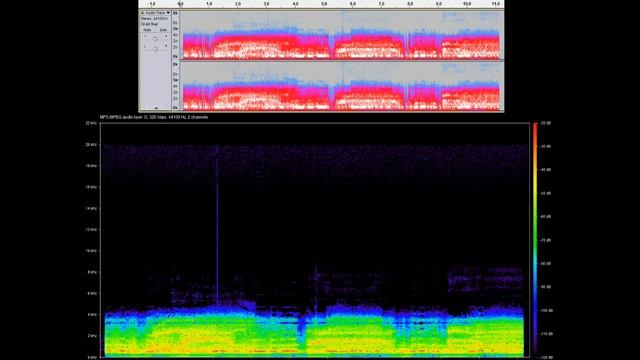Click the 9.0 second mark on the timeline ruler
This screenshot has height=360, width=640.
pyautogui.click(x=439, y=4)
